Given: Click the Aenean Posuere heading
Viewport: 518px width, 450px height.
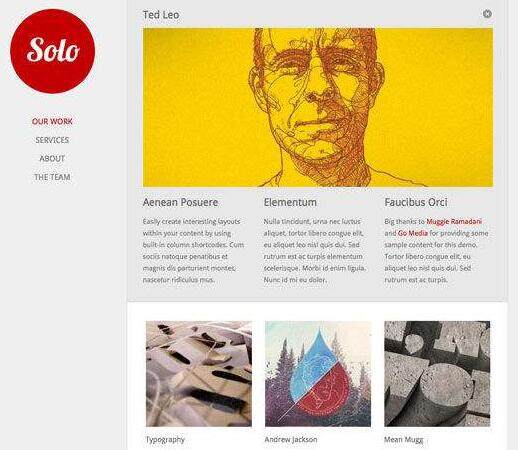Looking at the screenshot, I should 180,202.
